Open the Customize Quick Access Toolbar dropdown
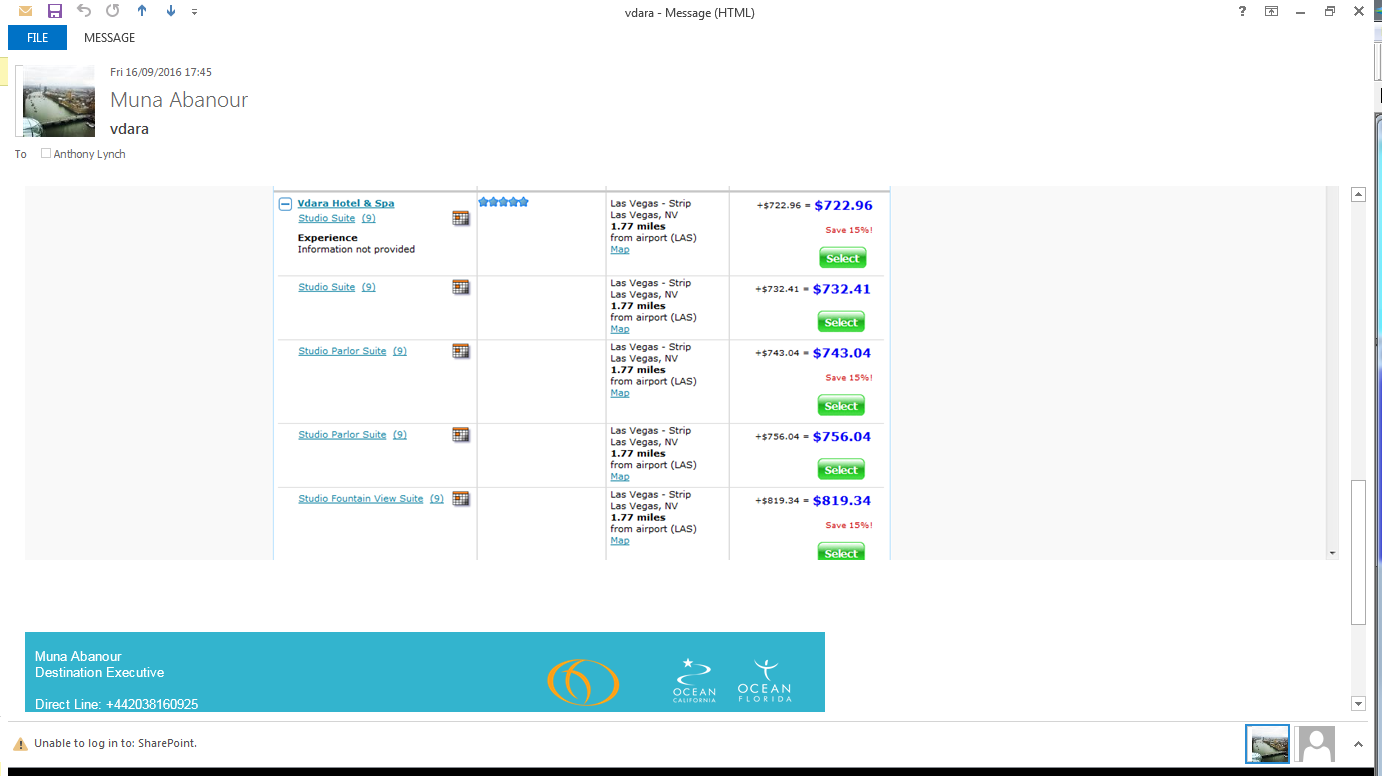The height and width of the screenshot is (776, 1382). point(194,12)
